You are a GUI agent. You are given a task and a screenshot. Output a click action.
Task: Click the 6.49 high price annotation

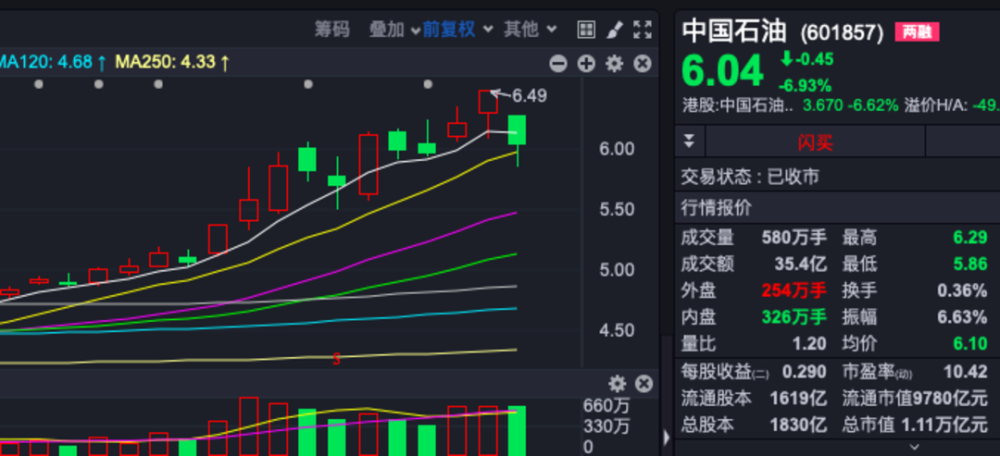click(x=529, y=96)
